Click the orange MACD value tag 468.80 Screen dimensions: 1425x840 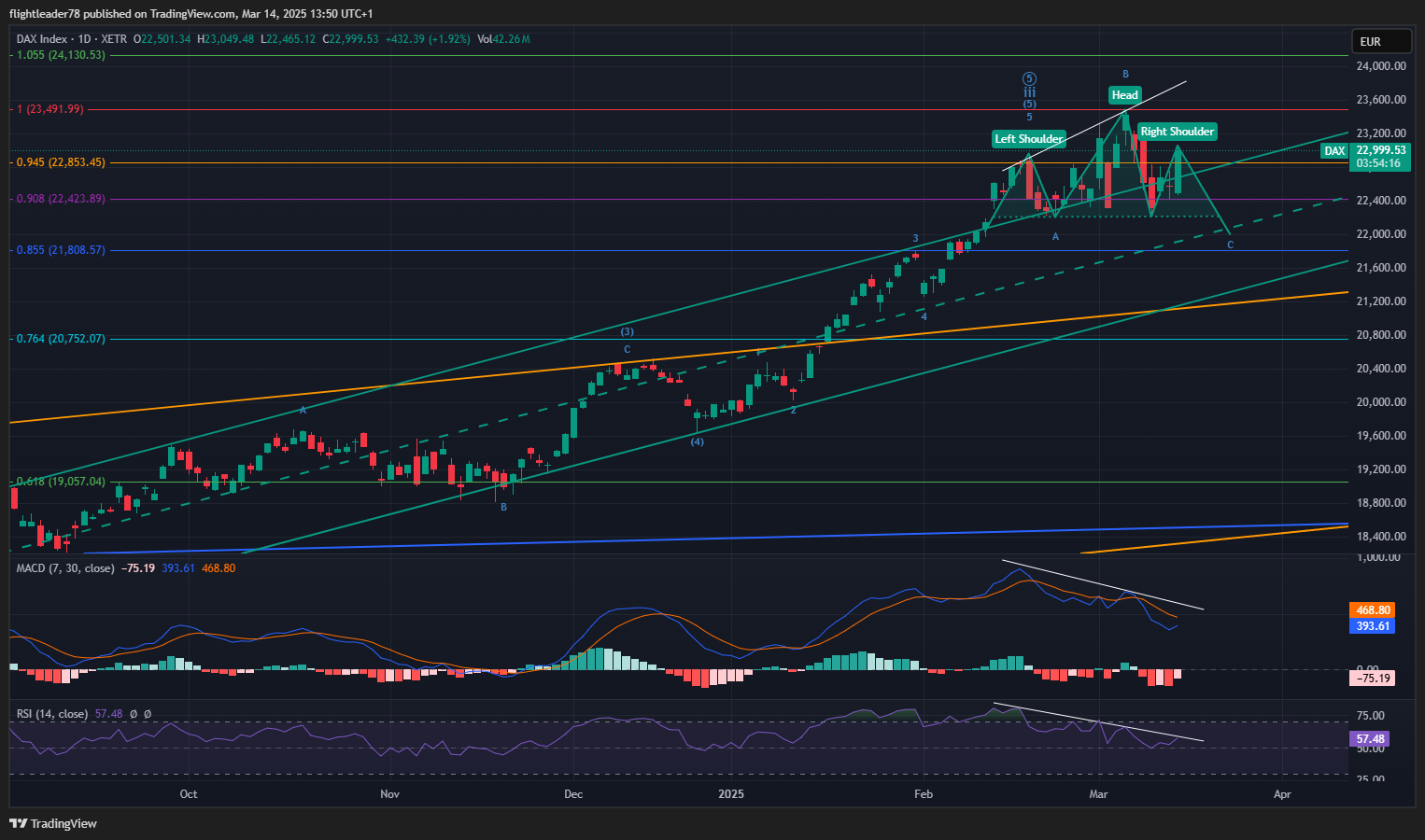1372,610
